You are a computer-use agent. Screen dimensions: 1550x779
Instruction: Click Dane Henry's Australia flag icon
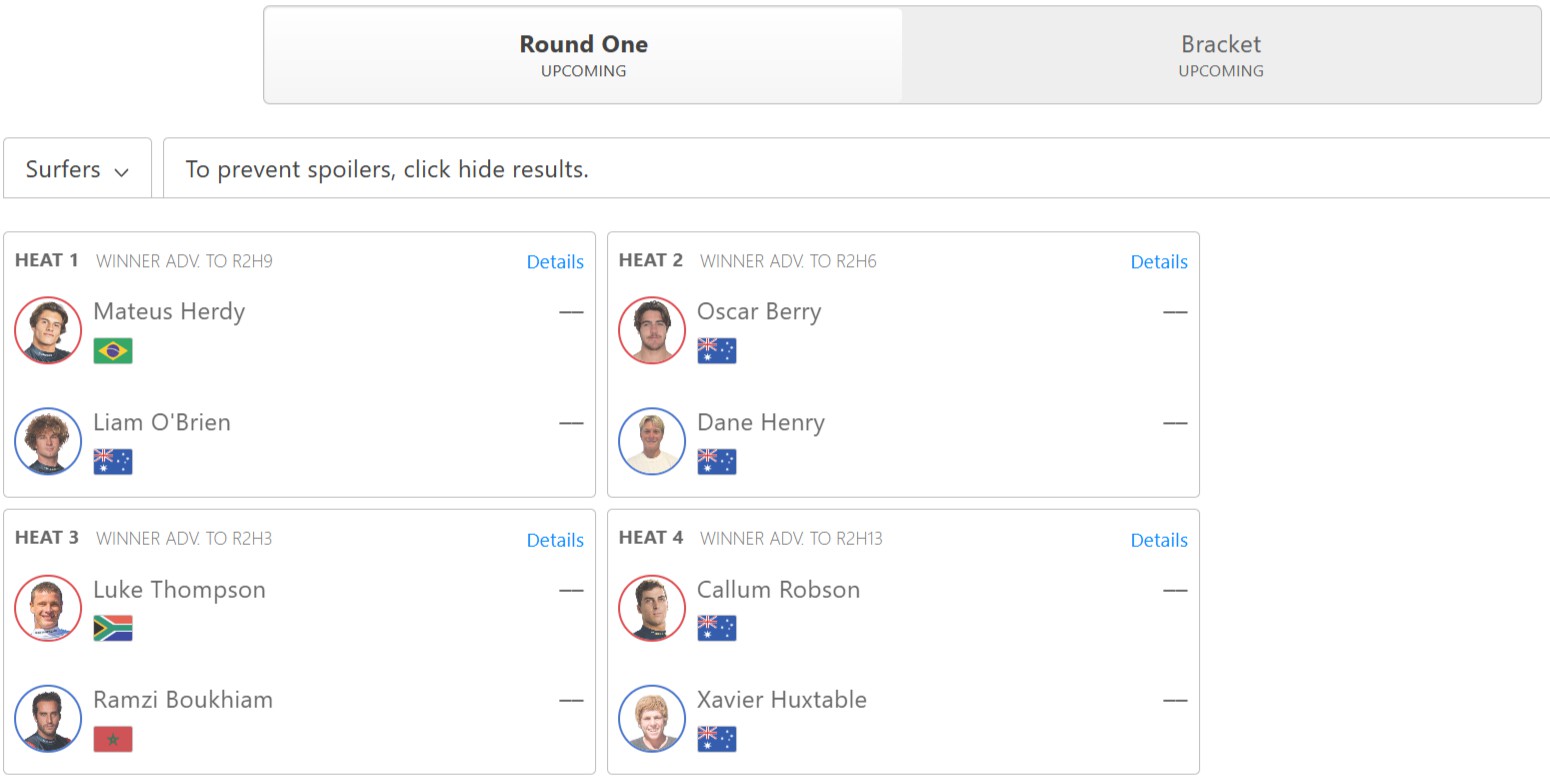point(717,461)
